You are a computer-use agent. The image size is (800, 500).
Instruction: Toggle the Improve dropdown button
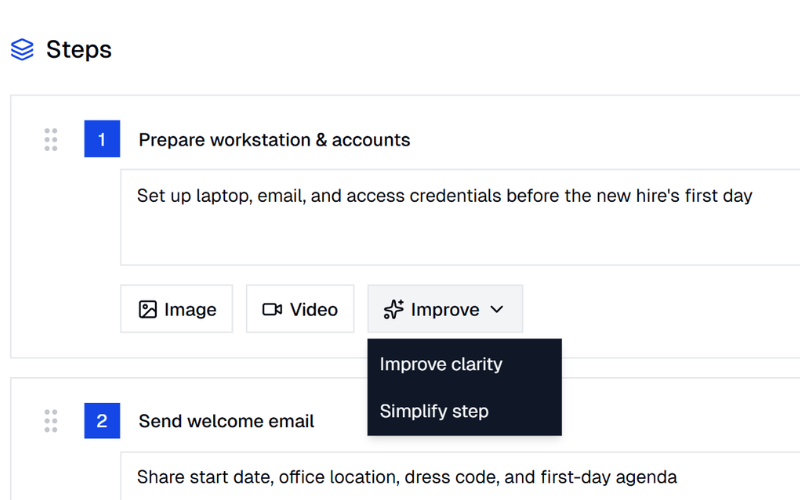445,309
